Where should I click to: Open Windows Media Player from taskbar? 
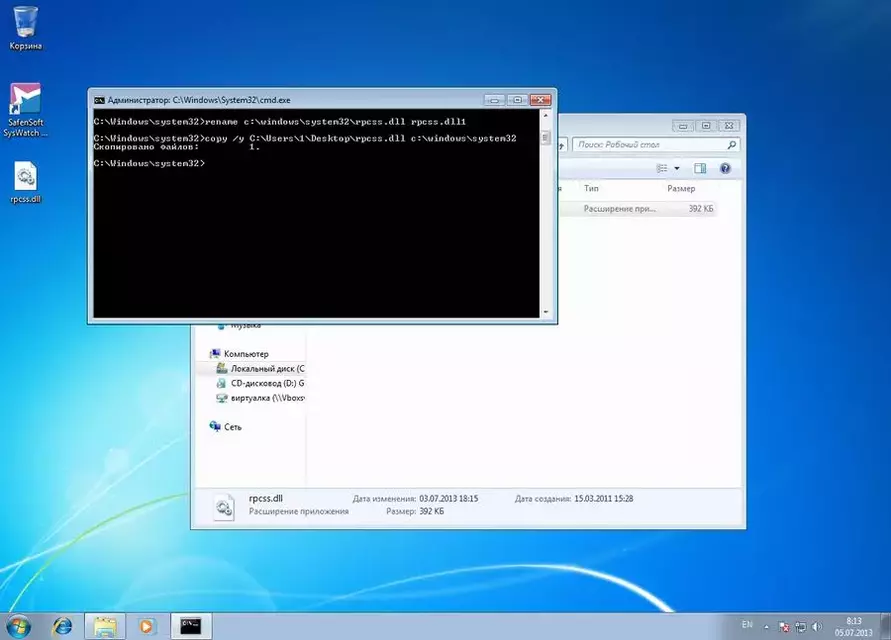pyautogui.click(x=147, y=626)
